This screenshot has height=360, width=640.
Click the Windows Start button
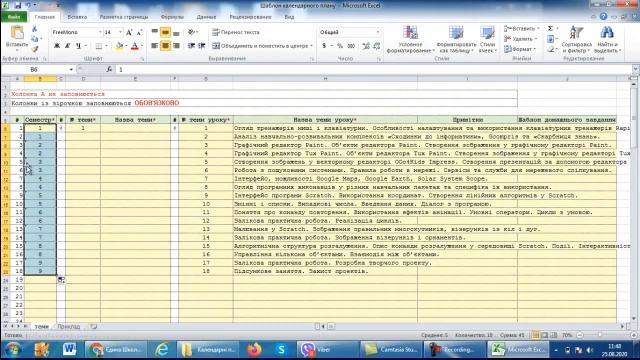pyautogui.click(x=13, y=350)
